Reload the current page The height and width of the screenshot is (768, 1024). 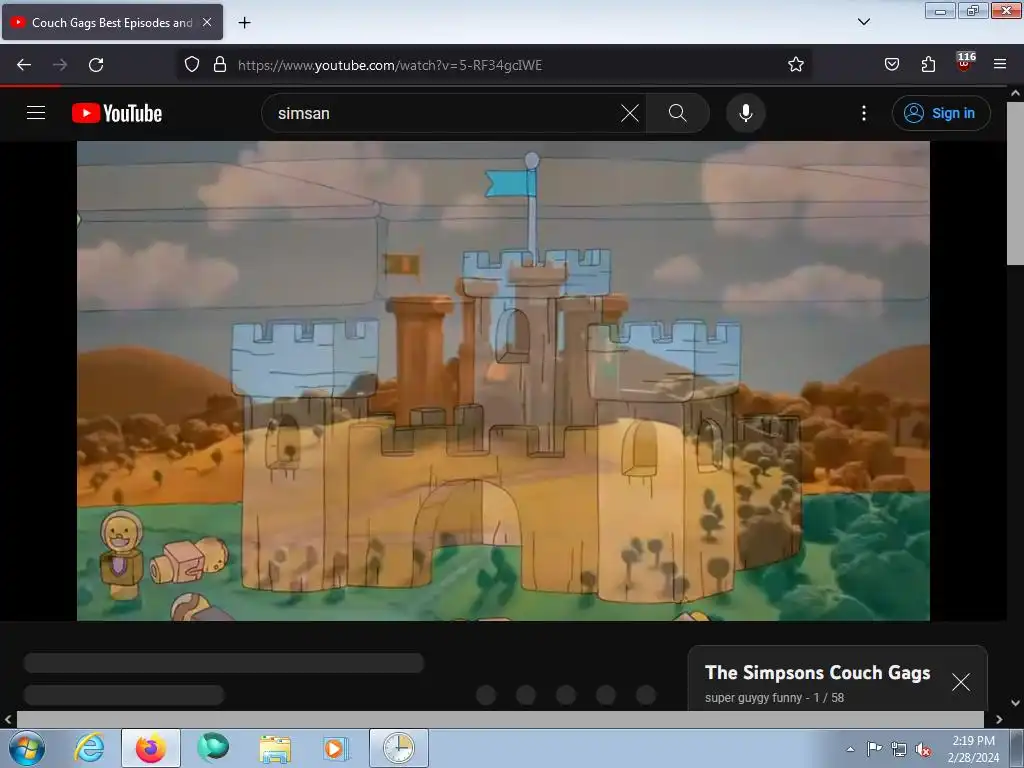tap(96, 65)
